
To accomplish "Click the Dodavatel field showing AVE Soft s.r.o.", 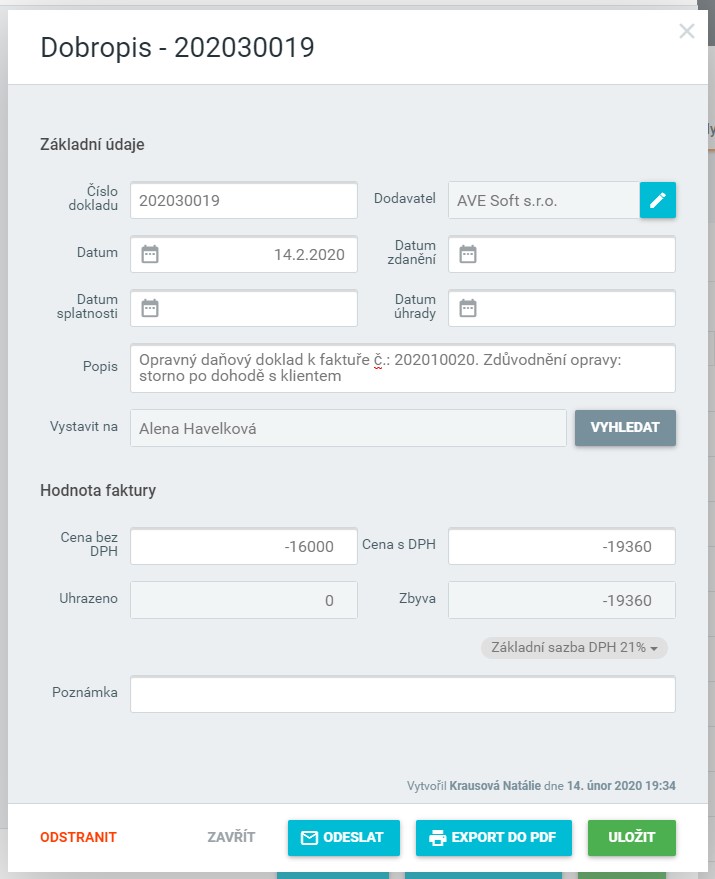I will pos(543,200).
